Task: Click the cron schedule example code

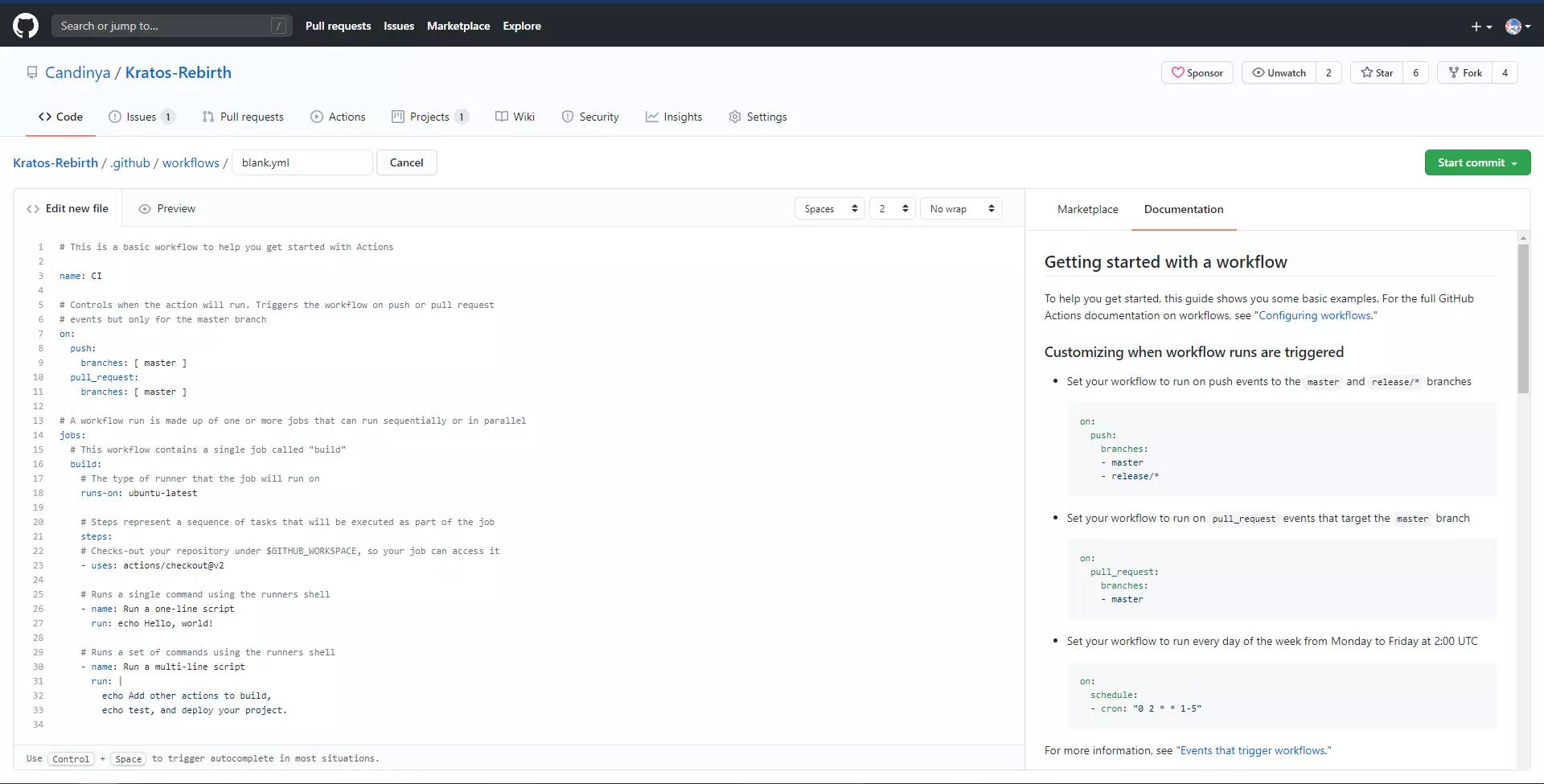Action: tap(1283, 695)
